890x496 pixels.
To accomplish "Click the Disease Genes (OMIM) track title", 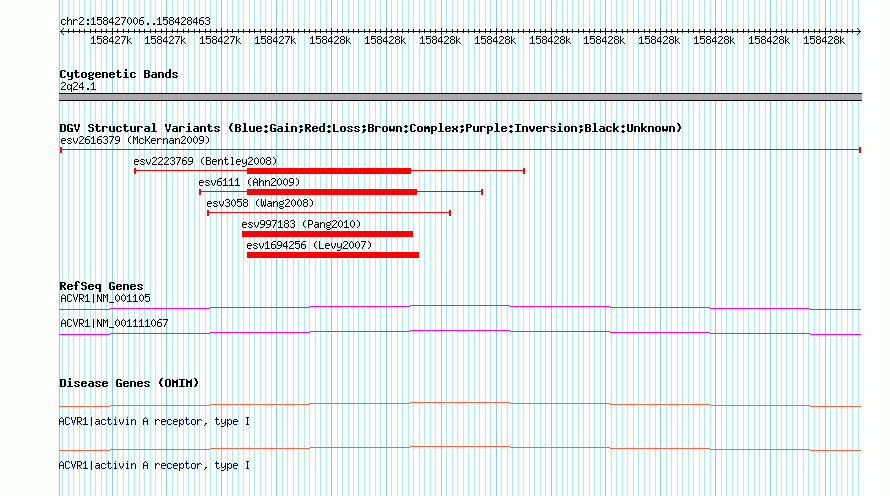I will pyautogui.click(x=129, y=383).
